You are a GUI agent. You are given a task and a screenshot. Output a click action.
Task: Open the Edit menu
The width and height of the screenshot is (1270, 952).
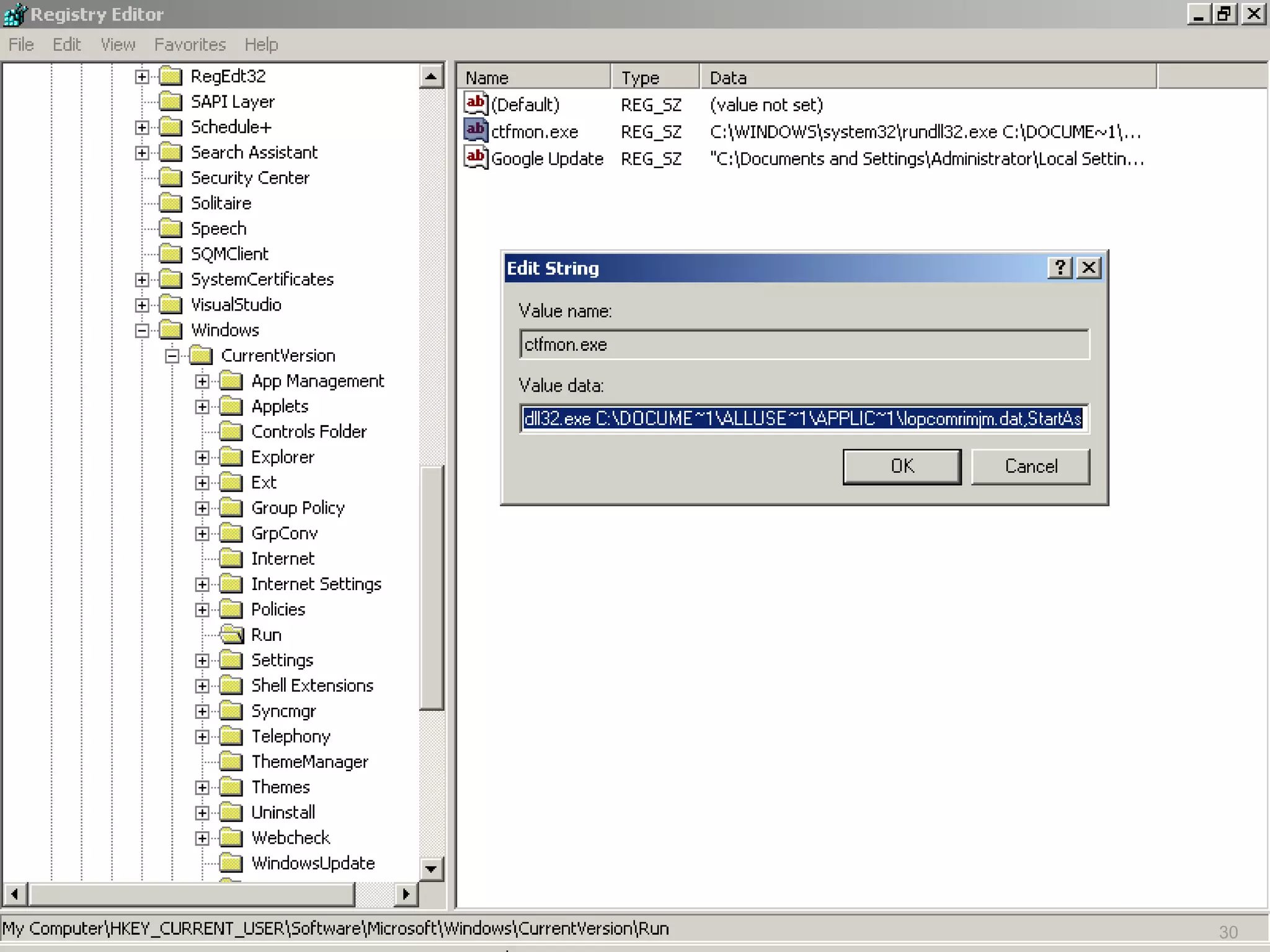click(x=66, y=45)
